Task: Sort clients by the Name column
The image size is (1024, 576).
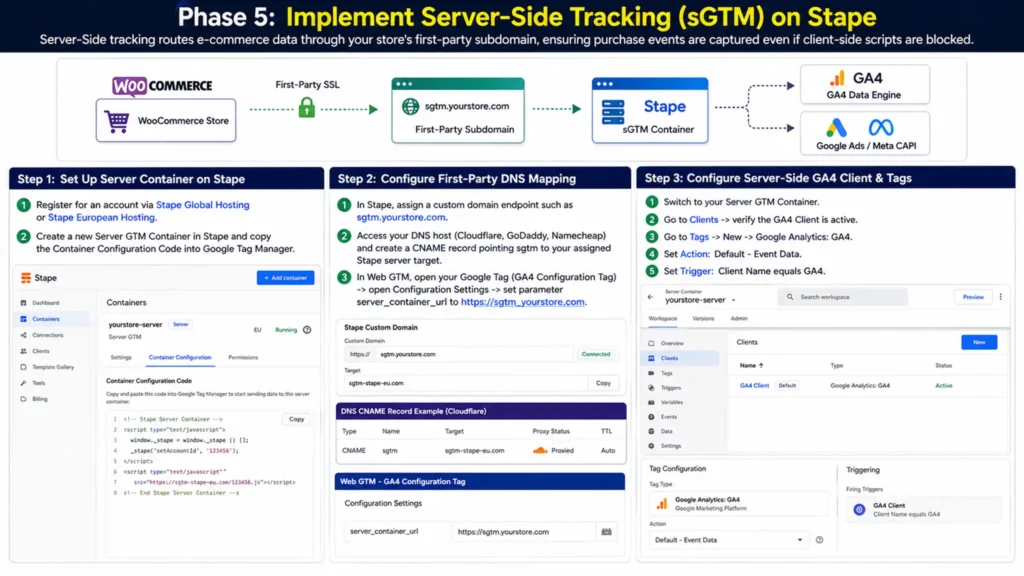Action: pos(752,366)
